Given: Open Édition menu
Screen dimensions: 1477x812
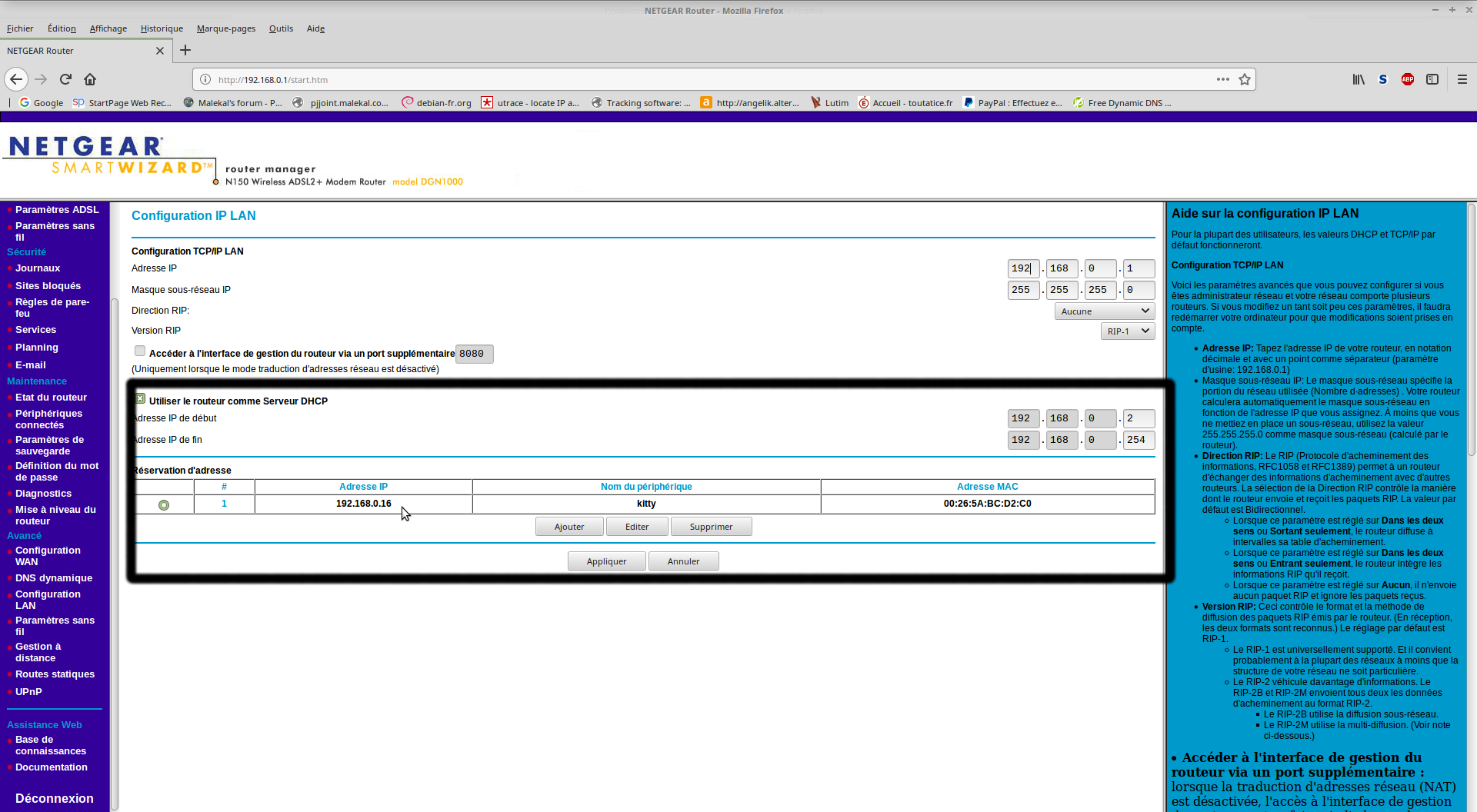Looking at the screenshot, I should [x=62, y=28].
